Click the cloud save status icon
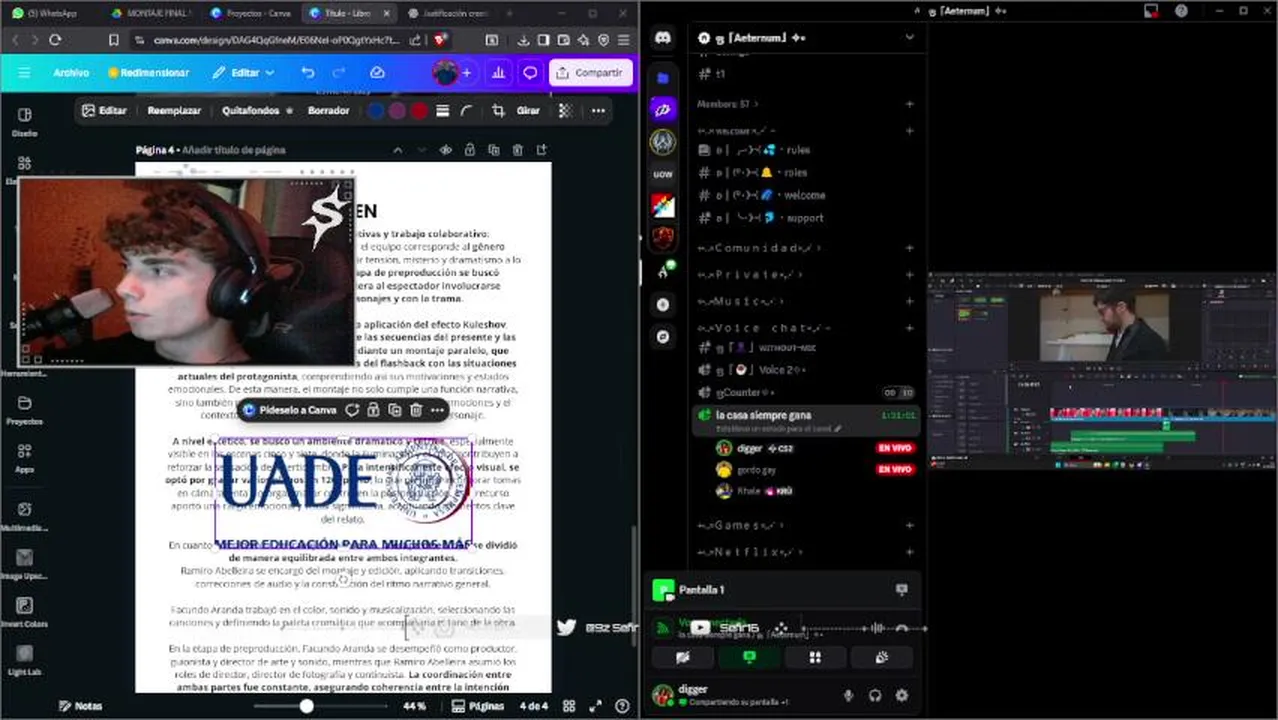The width and height of the screenshot is (1278, 720). point(377,73)
